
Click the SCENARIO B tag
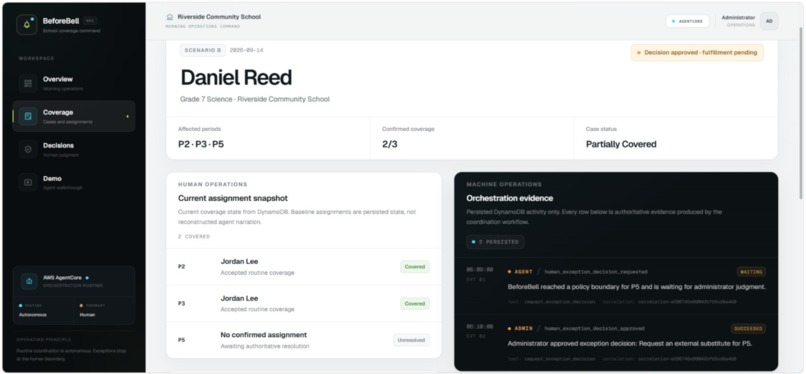(203, 50)
